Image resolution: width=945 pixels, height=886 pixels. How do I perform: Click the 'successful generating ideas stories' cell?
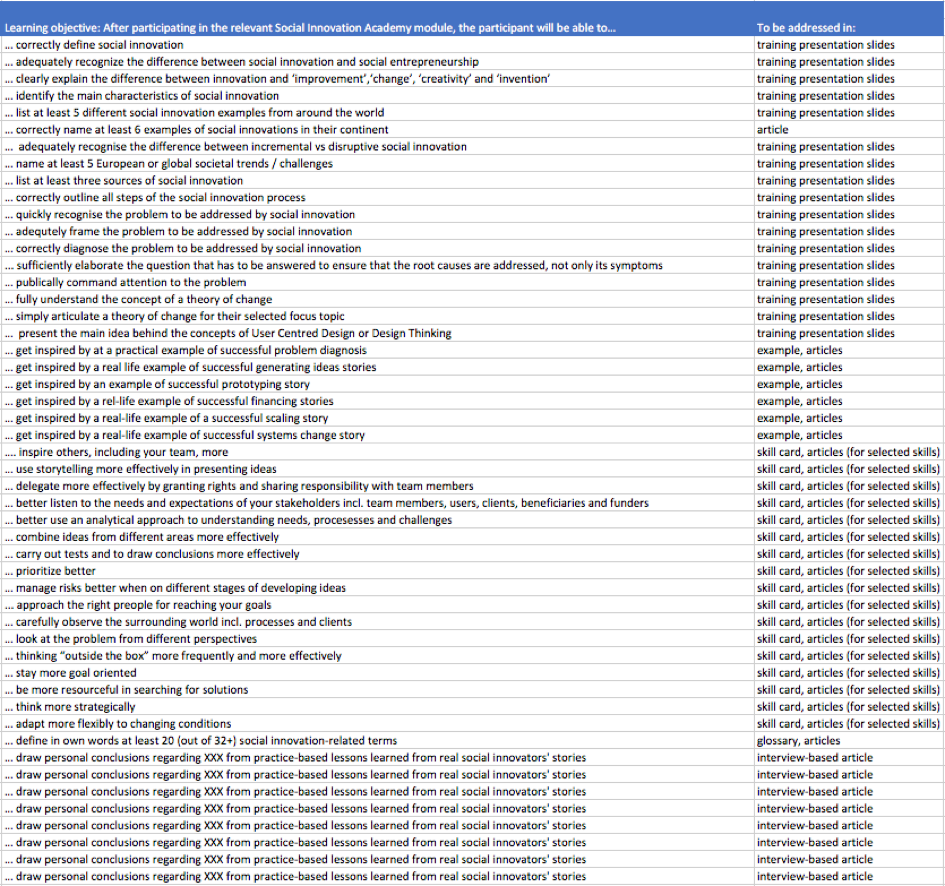(x=377, y=367)
